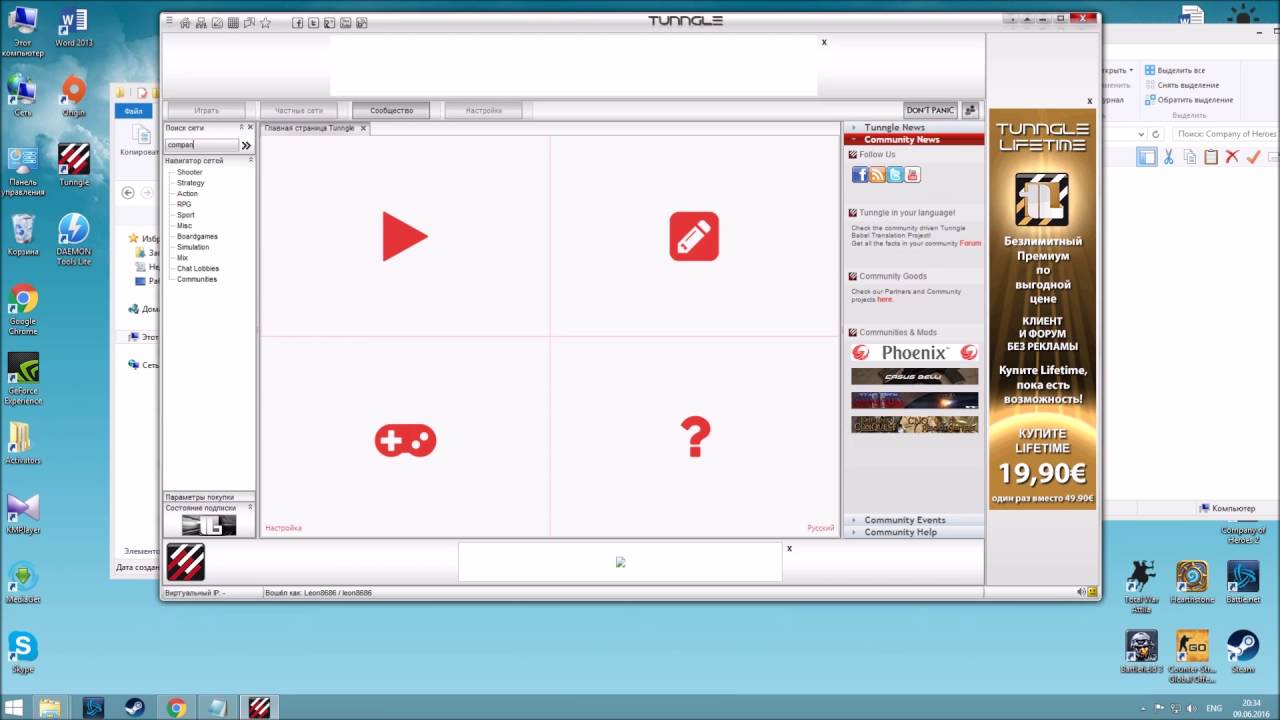Click the network tree toolbar icon
Viewport: 1280px width, 720px height.
click(x=201, y=23)
